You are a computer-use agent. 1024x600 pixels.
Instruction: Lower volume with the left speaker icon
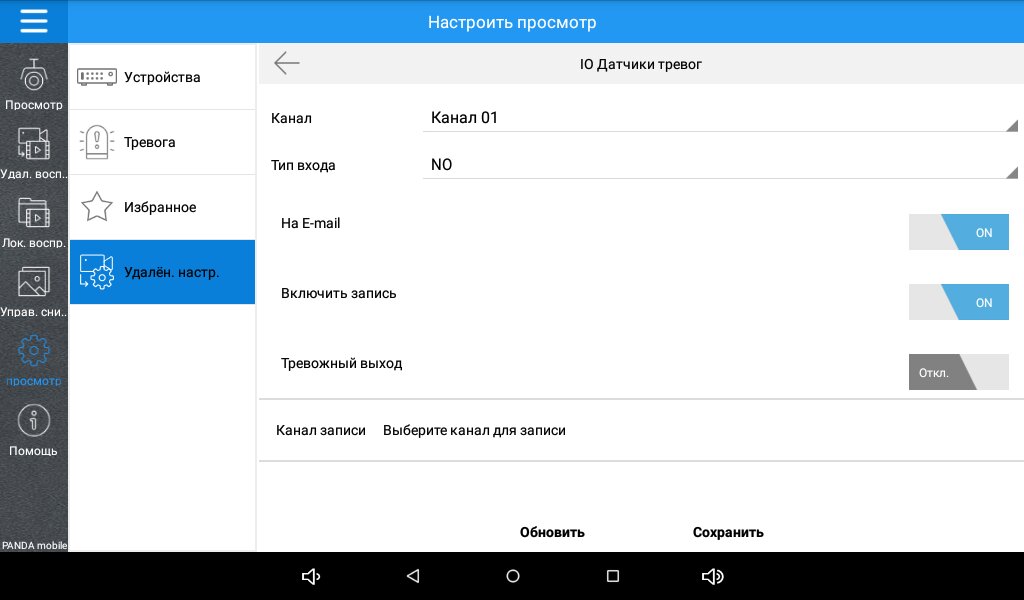(311, 576)
